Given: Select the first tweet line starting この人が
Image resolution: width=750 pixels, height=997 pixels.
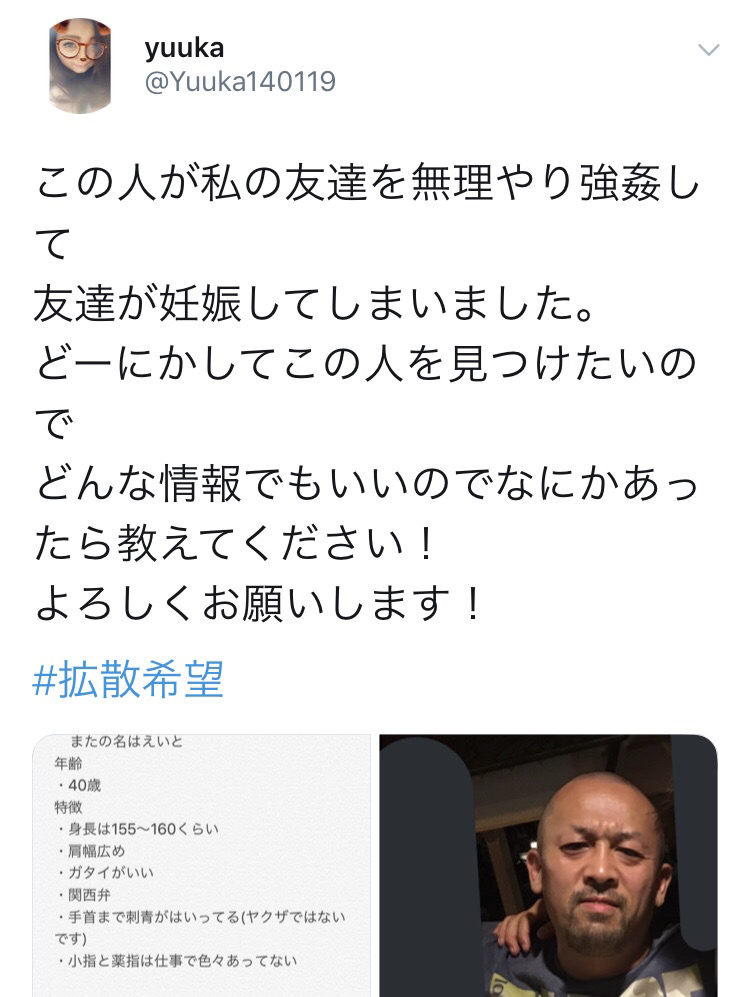Looking at the screenshot, I should pos(367,184).
